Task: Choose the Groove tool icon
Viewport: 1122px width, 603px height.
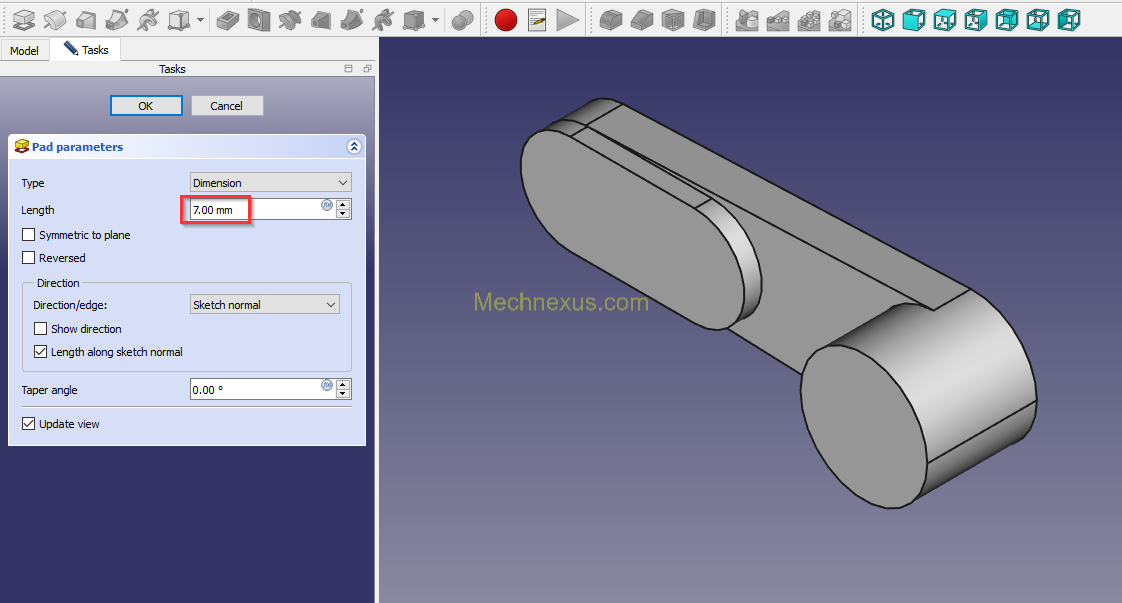Action: [289, 20]
